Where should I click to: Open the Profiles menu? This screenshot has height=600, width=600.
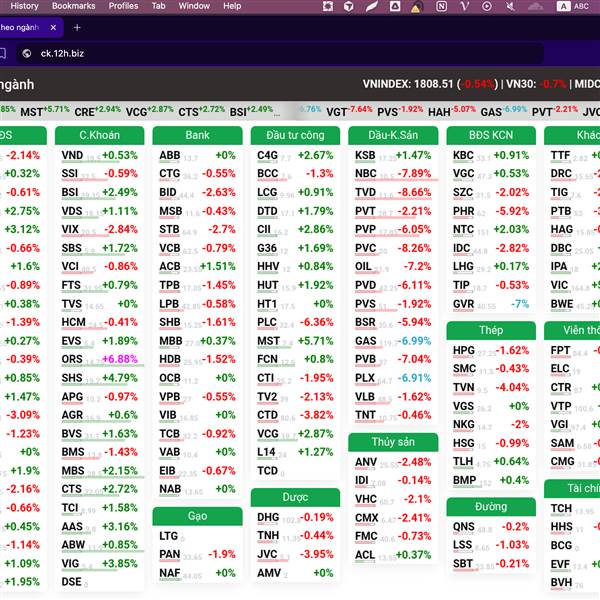coord(123,6)
